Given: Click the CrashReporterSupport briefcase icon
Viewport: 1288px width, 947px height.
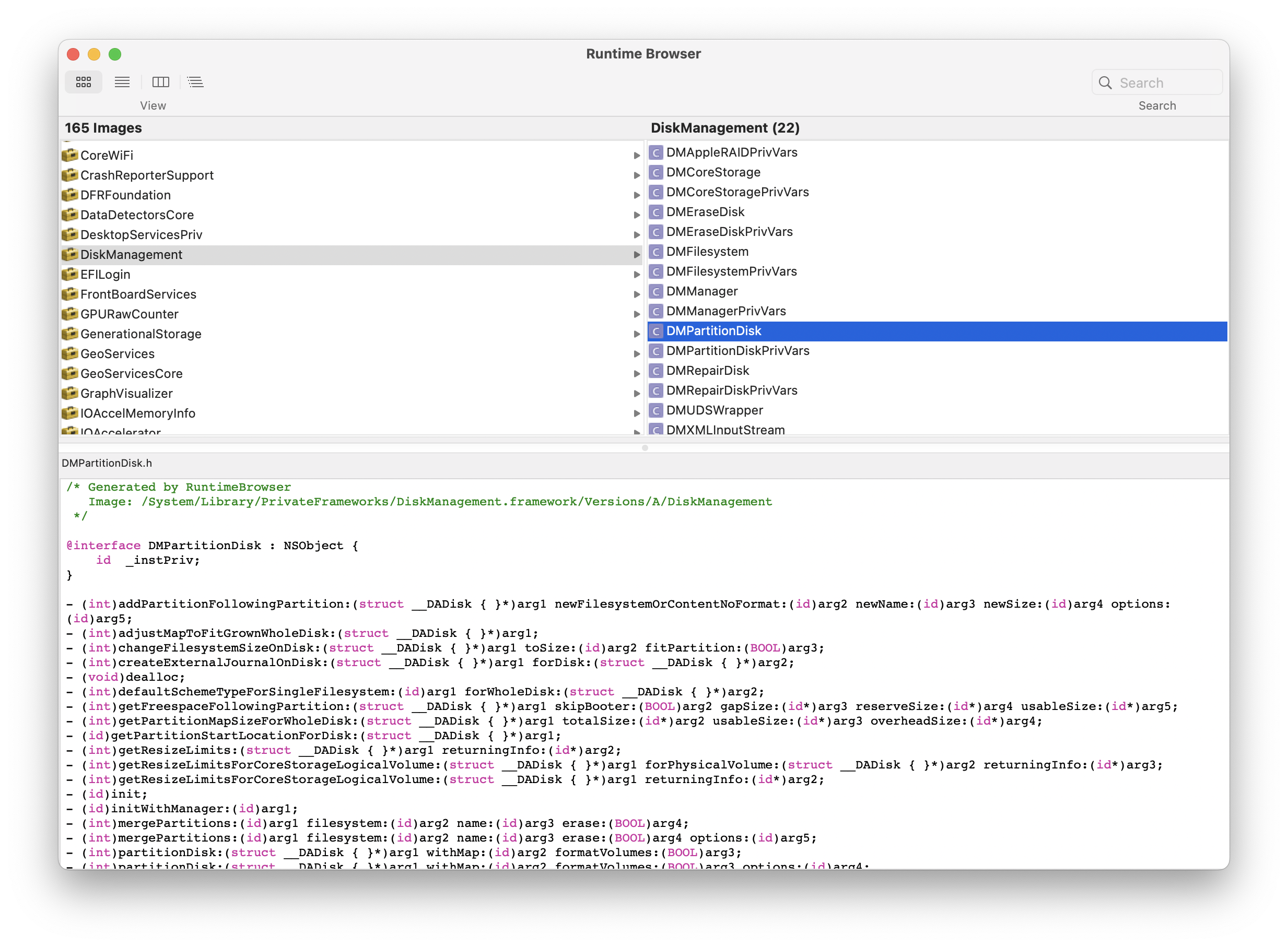Looking at the screenshot, I should click(x=70, y=175).
